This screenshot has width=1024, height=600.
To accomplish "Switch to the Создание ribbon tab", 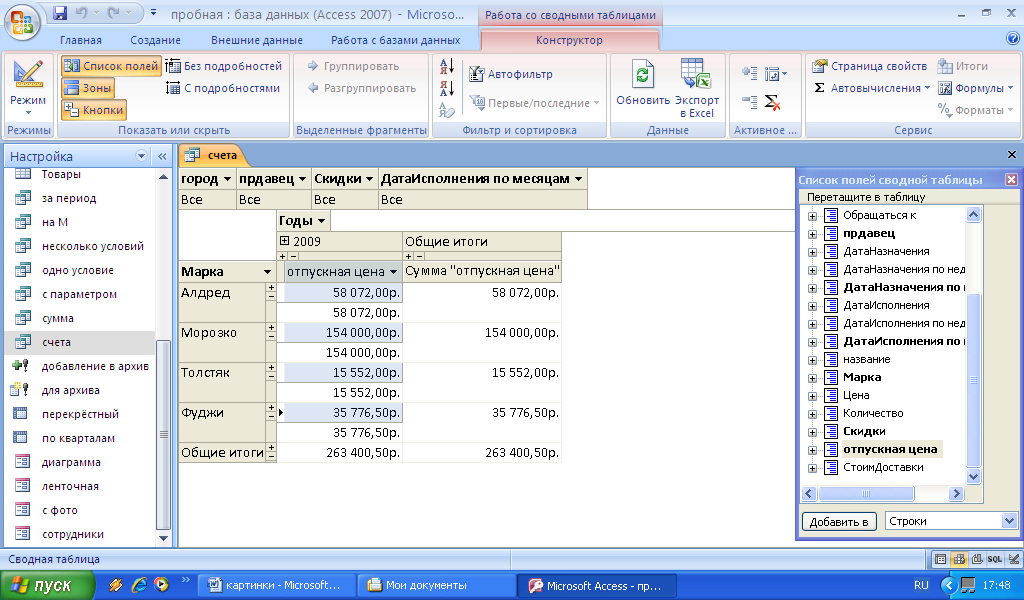I will click(x=155, y=40).
